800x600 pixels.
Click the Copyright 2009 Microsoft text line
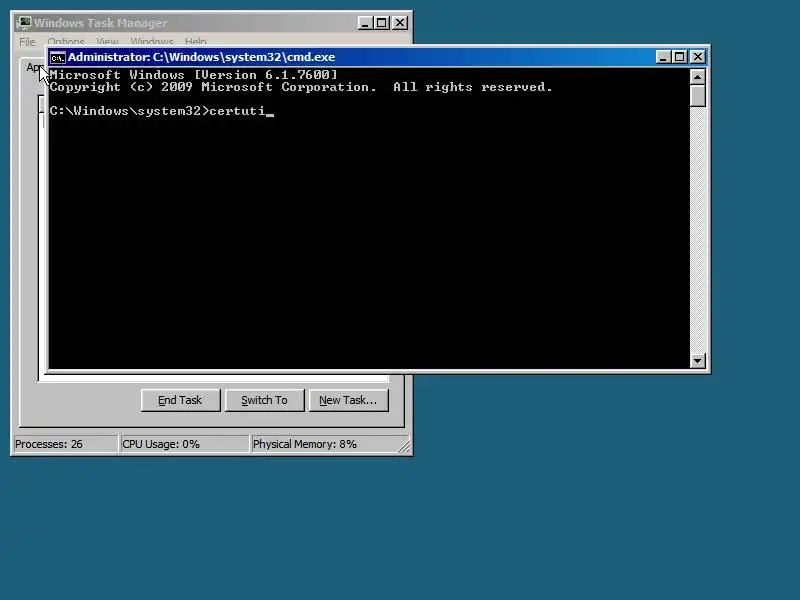click(x=301, y=87)
